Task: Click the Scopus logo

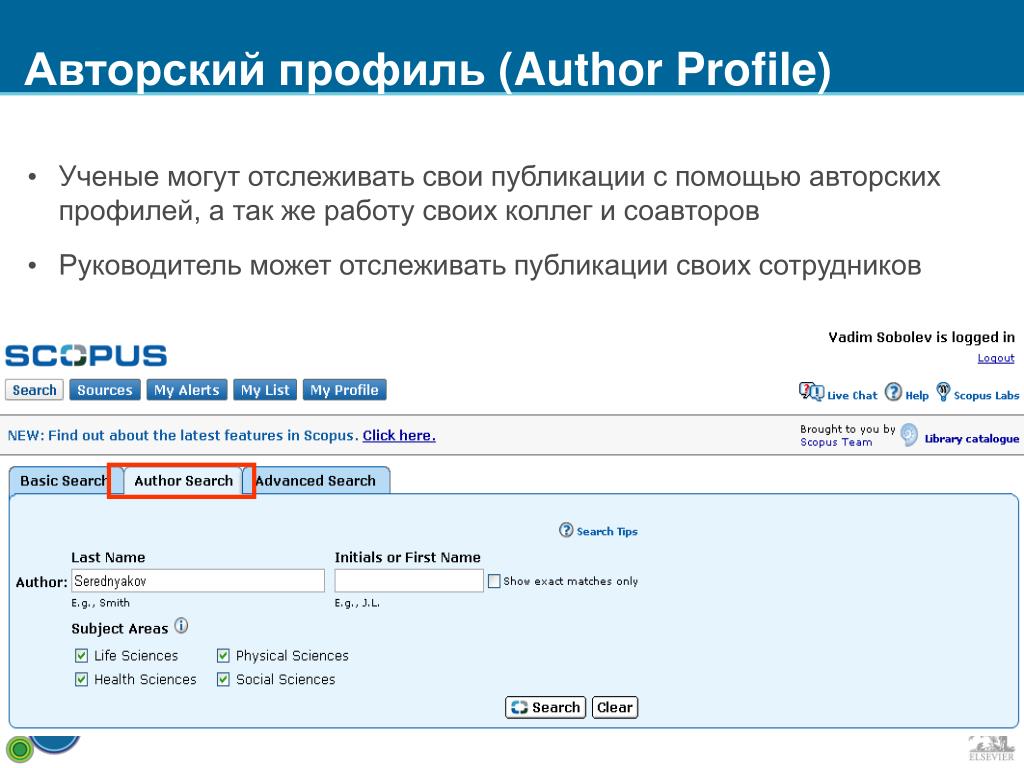Action: pos(86,356)
